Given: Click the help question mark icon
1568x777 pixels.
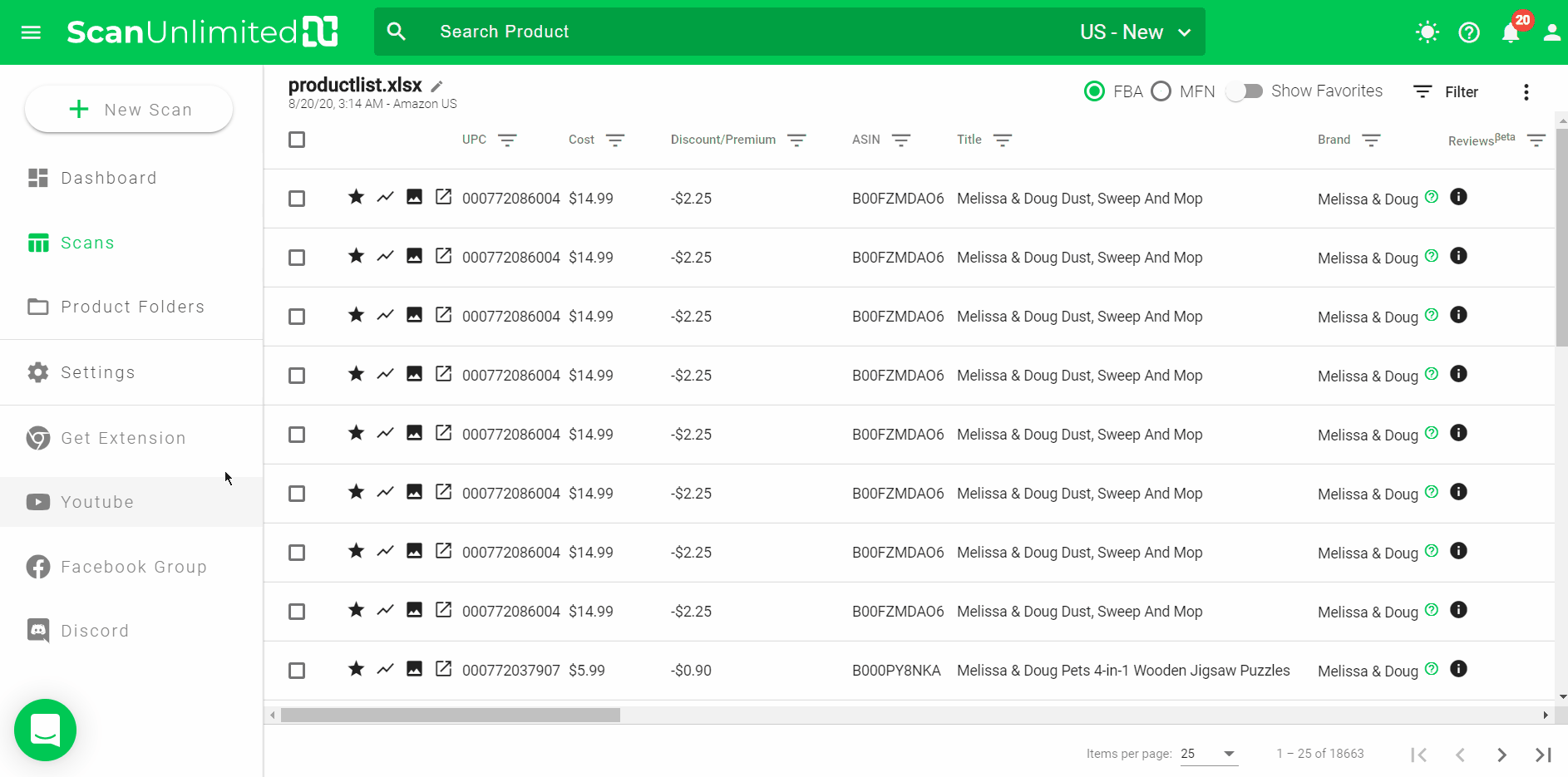Looking at the screenshot, I should click(x=1469, y=32).
